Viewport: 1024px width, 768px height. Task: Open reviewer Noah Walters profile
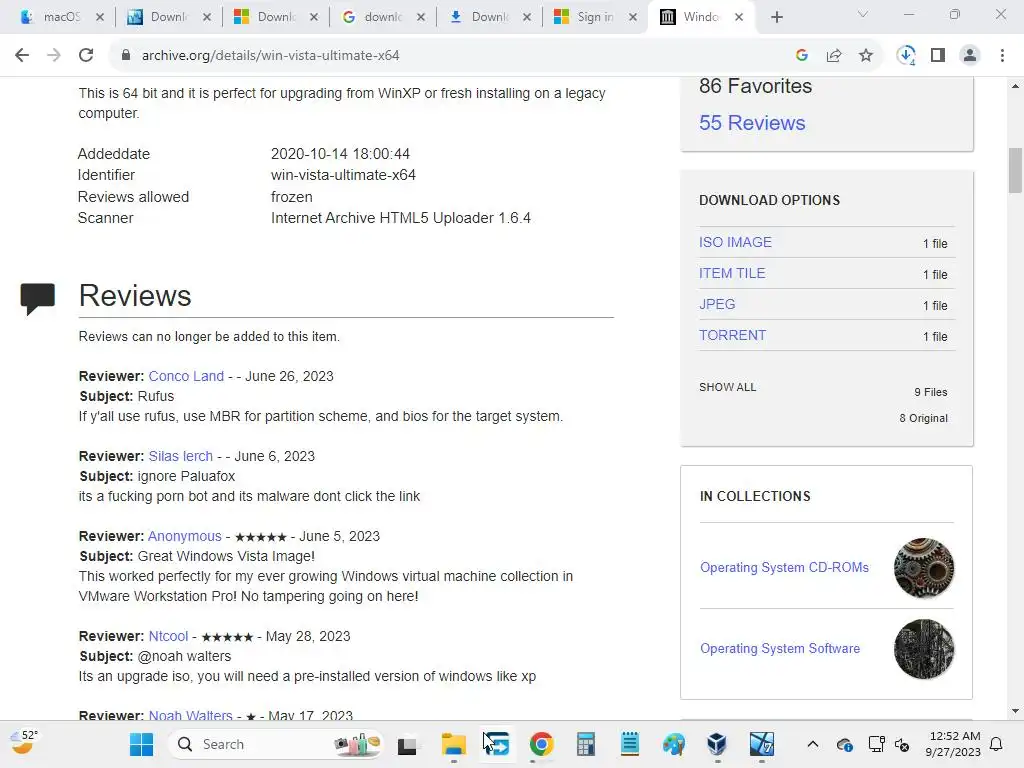(x=190, y=715)
